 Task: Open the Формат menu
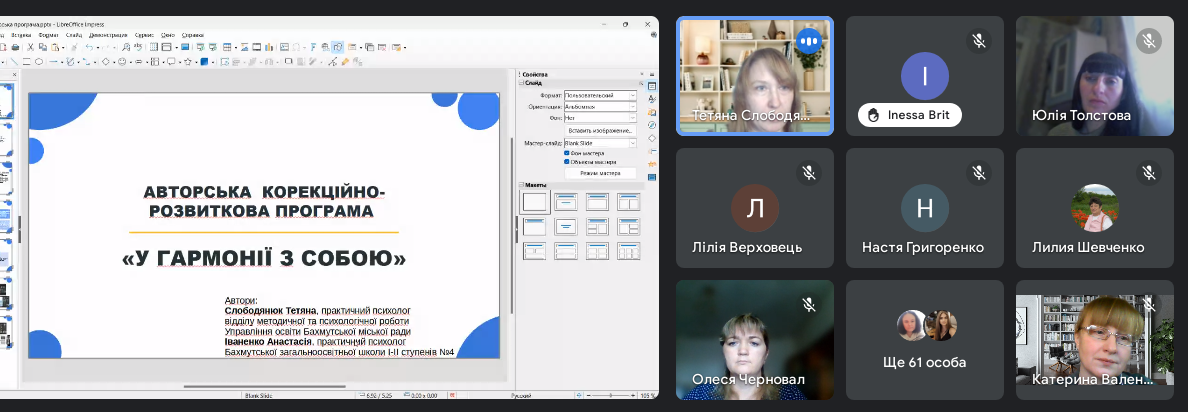tap(48, 35)
